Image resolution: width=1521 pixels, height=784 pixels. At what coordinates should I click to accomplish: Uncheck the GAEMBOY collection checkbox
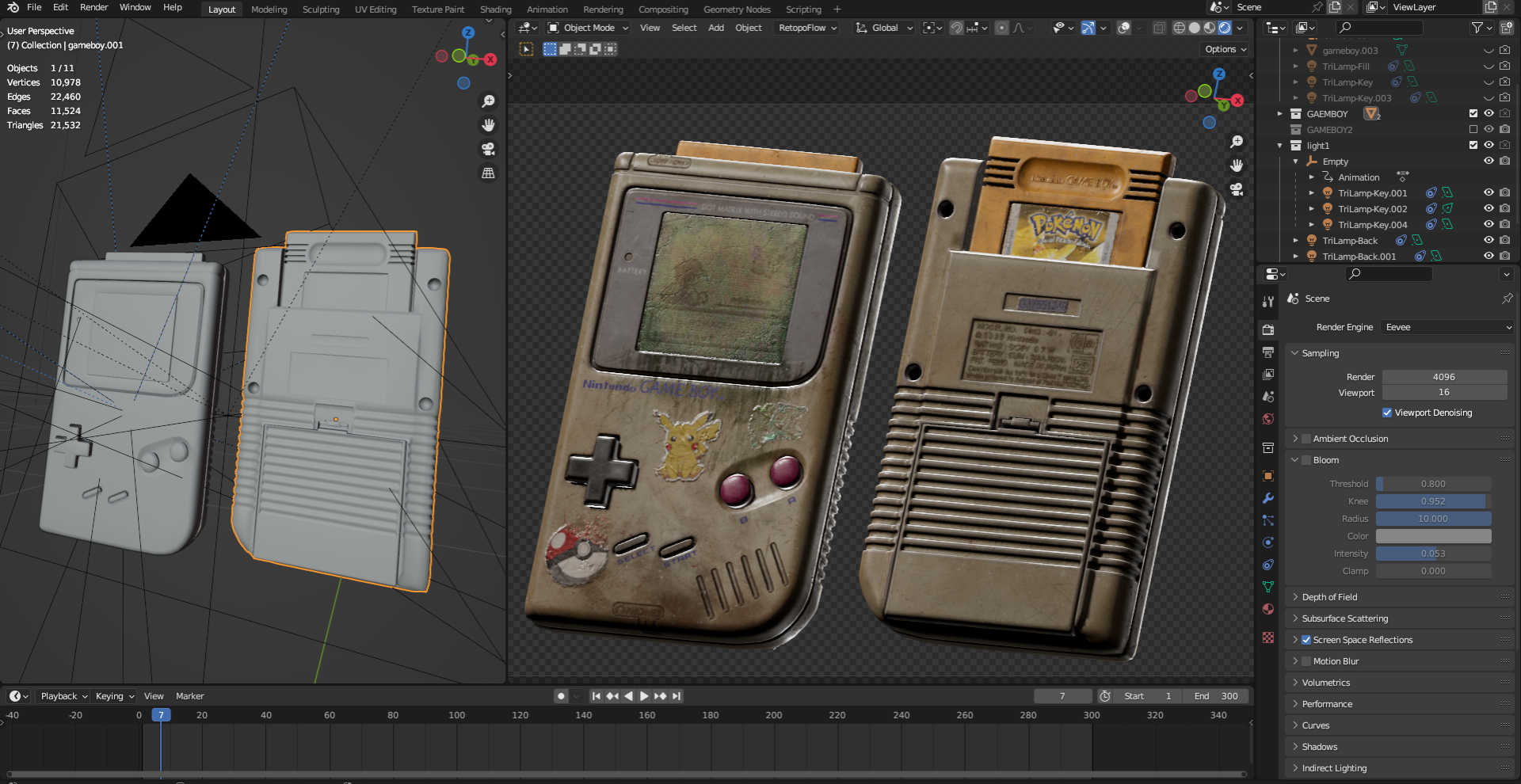[1473, 113]
